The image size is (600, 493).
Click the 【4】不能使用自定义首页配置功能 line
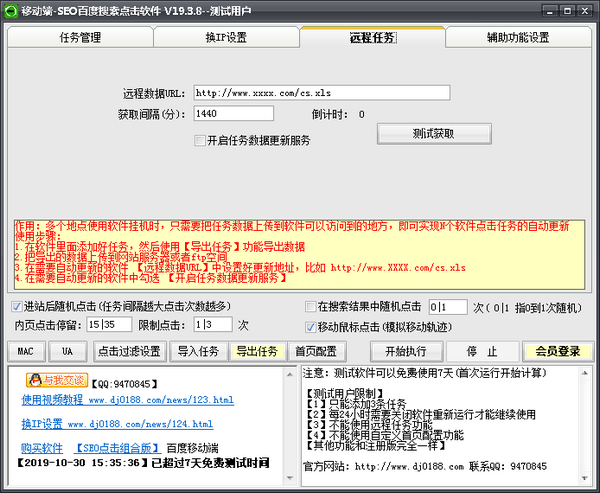[385, 435]
